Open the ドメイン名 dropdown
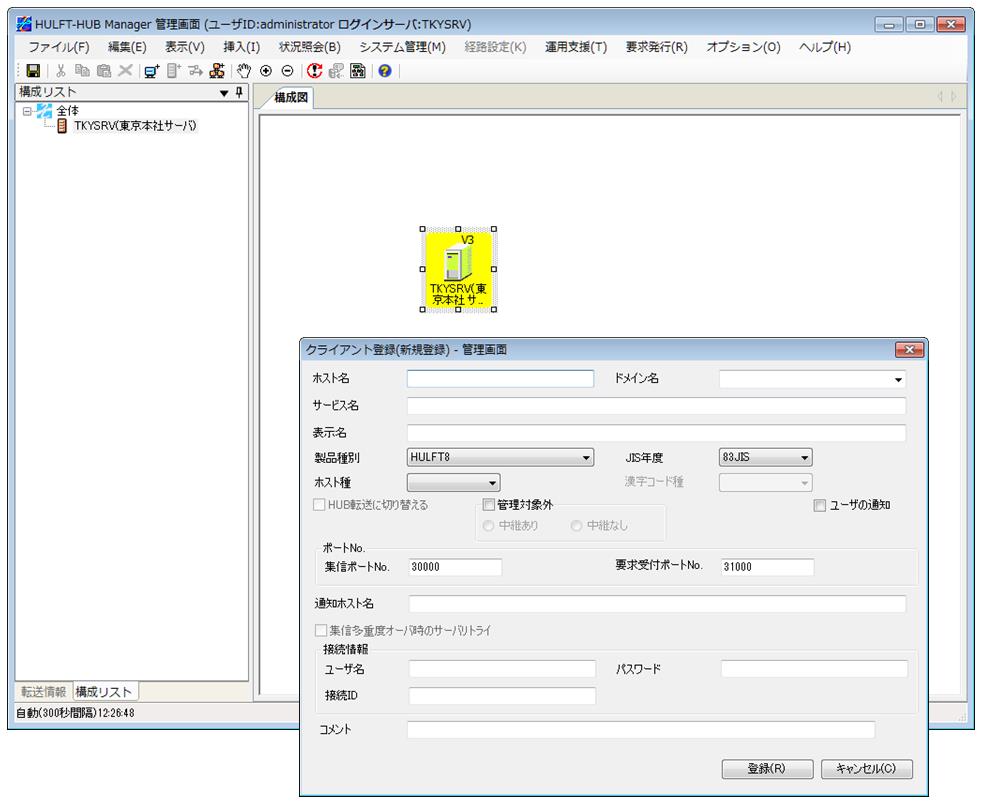The image size is (982, 804). point(898,379)
